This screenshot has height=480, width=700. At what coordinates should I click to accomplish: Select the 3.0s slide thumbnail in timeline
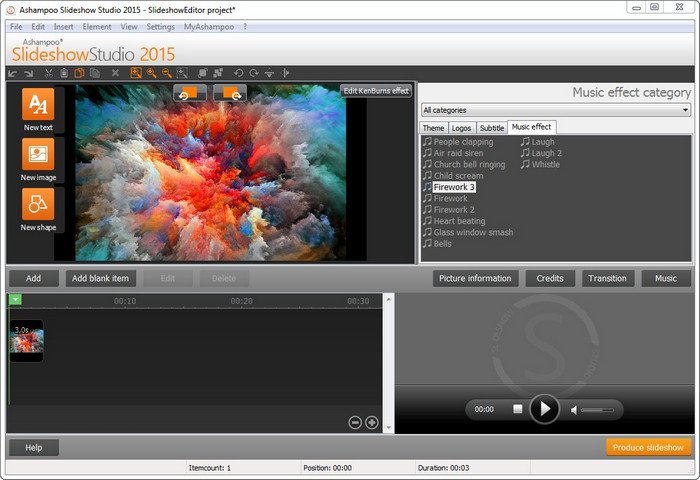click(x=27, y=341)
